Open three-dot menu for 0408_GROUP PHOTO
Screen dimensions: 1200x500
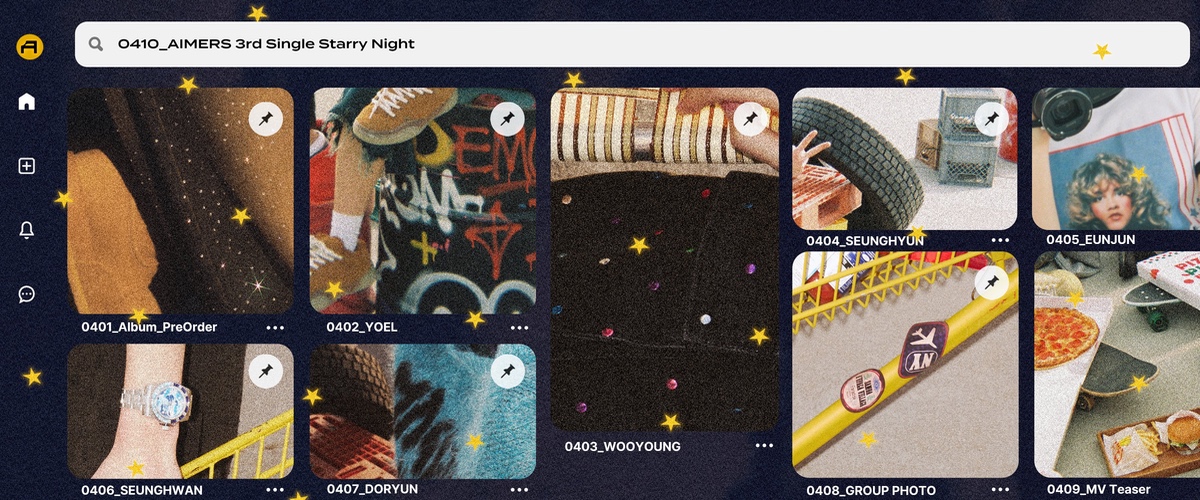tap(1000, 490)
